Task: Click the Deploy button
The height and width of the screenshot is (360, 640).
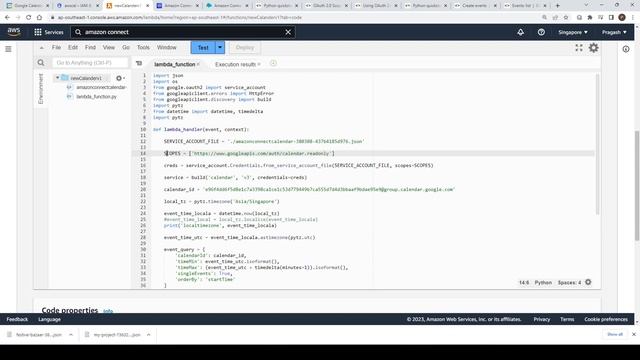Action: [x=244, y=47]
